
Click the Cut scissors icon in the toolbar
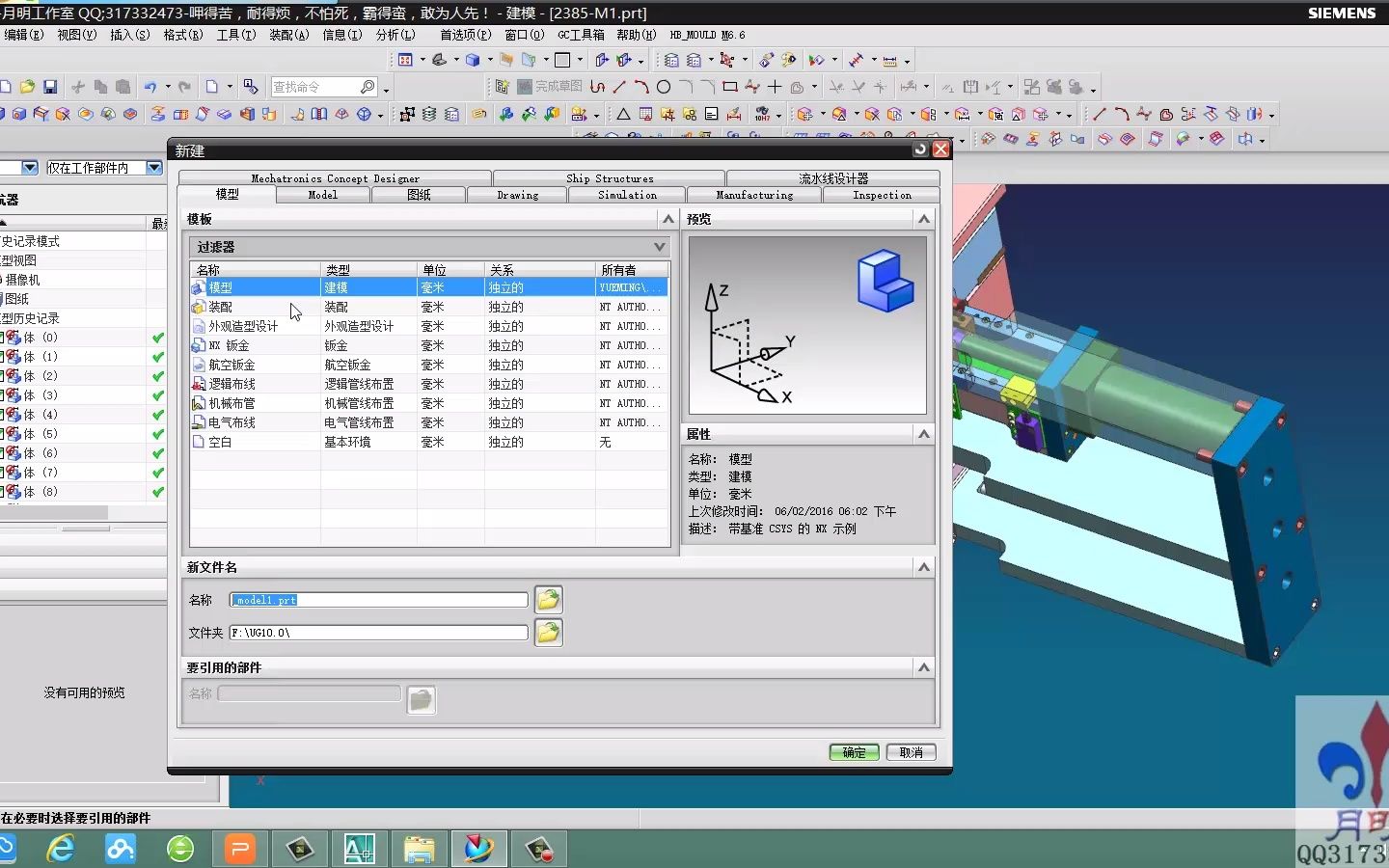coord(78,87)
